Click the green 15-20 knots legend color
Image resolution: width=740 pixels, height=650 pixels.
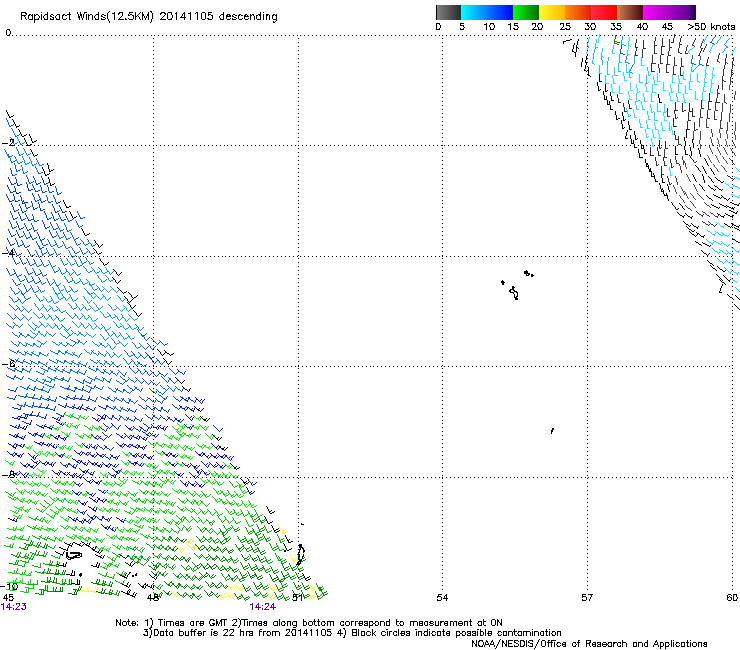tap(526, 12)
